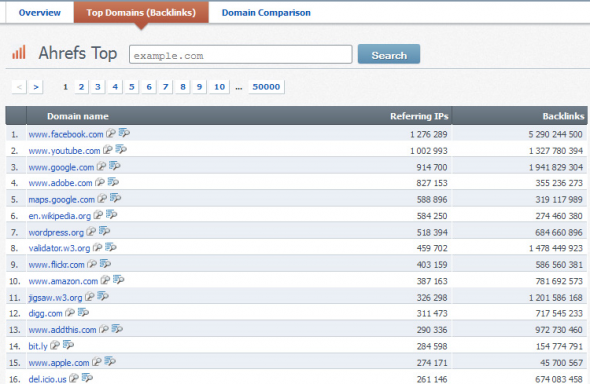Open the www.facebook.com domain link

66,134
